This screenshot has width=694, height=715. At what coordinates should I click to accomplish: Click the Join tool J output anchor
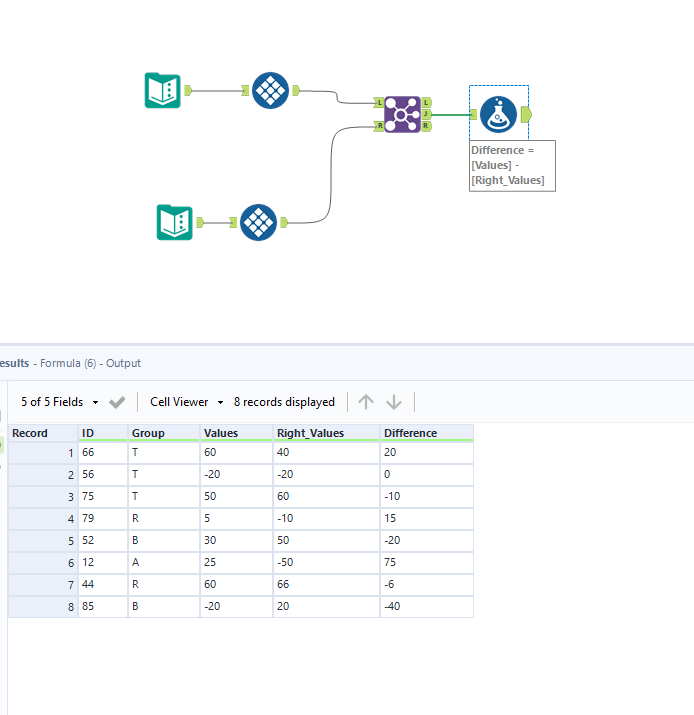(426, 114)
